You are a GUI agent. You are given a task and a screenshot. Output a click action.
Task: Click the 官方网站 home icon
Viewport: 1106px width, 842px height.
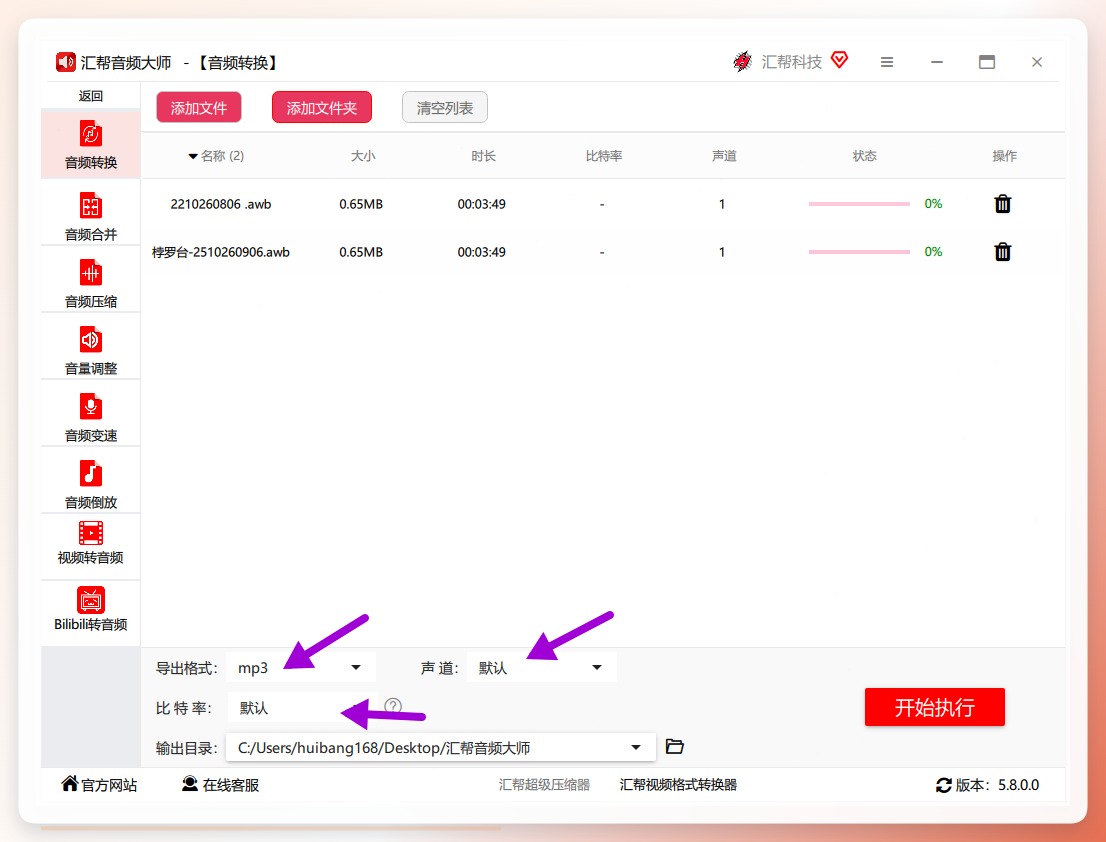(x=70, y=783)
